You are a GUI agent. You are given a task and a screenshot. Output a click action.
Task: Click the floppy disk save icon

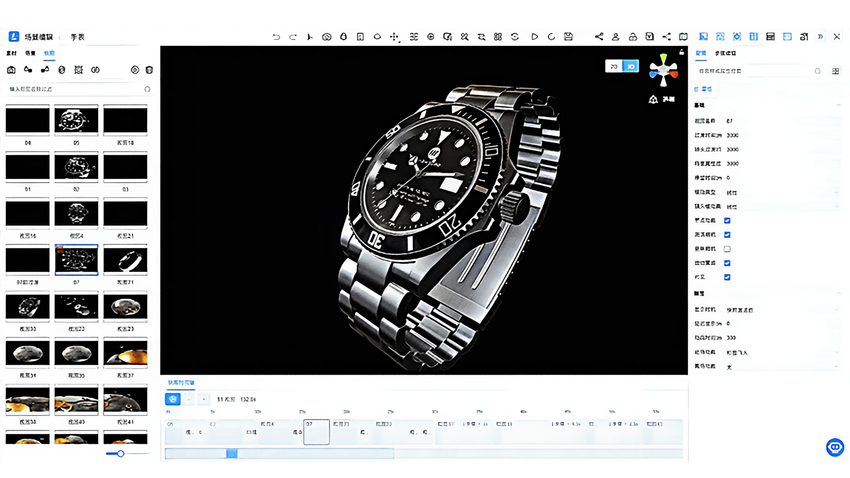tap(568, 37)
